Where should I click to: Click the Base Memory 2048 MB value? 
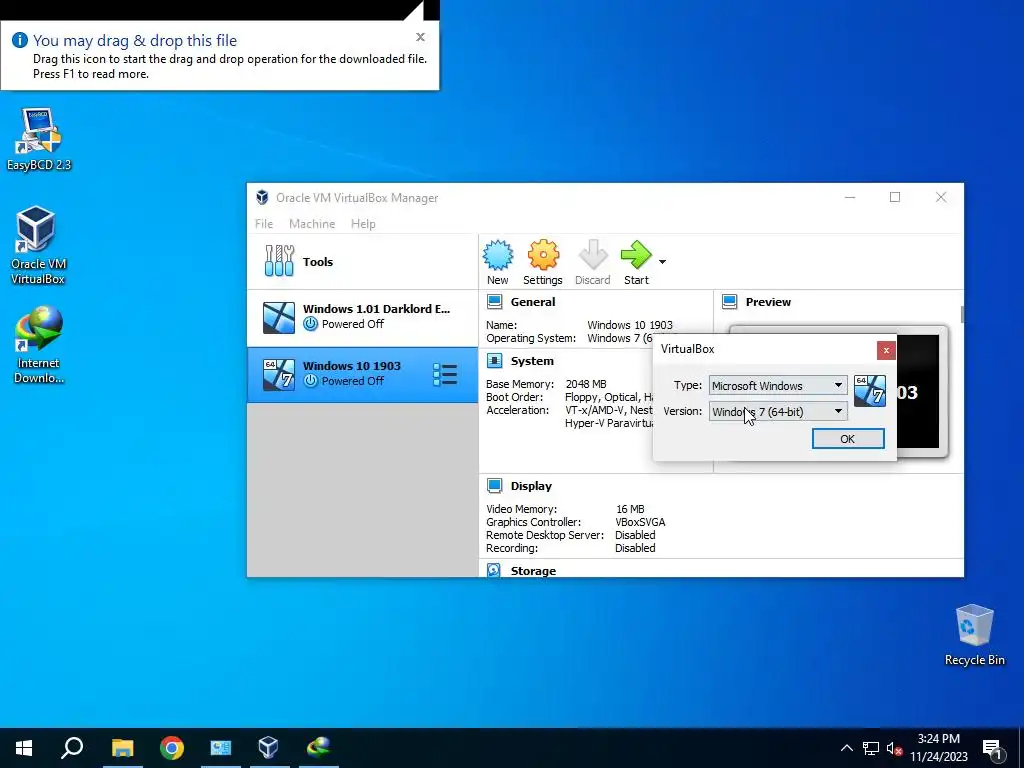point(586,384)
